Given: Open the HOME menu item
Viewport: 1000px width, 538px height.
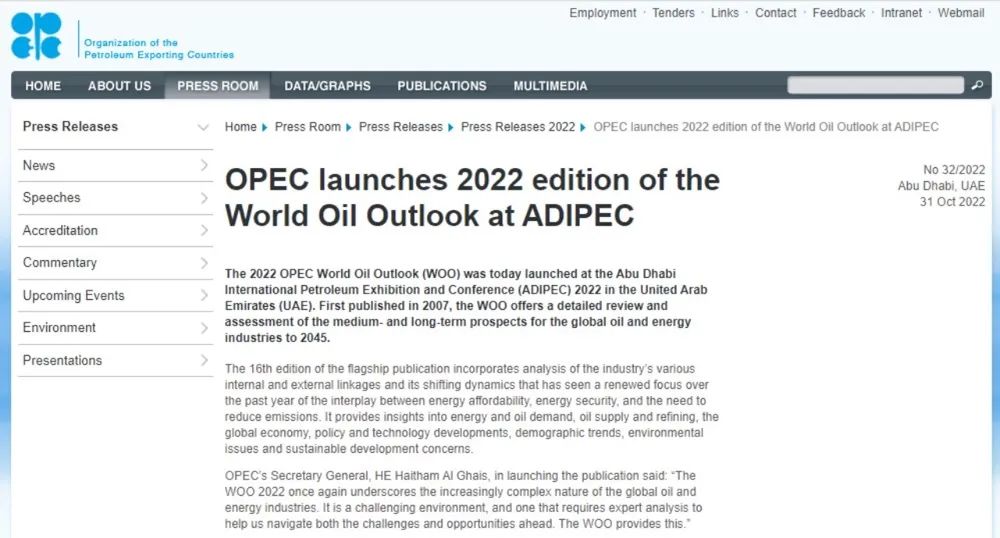Looking at the screenshot, I should [x=43, y=86].
